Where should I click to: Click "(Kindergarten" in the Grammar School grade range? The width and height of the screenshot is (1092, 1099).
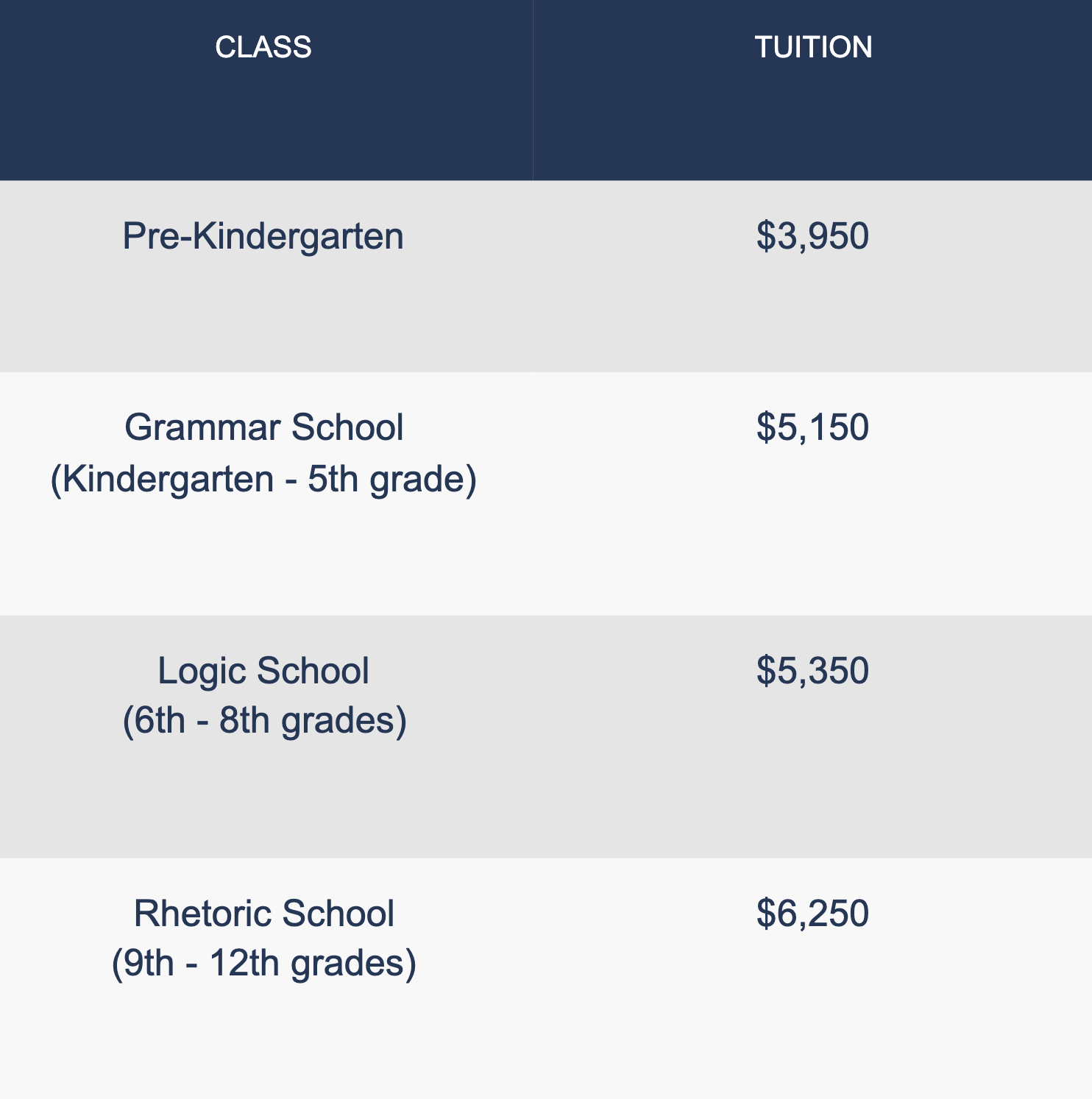(162, 480)
